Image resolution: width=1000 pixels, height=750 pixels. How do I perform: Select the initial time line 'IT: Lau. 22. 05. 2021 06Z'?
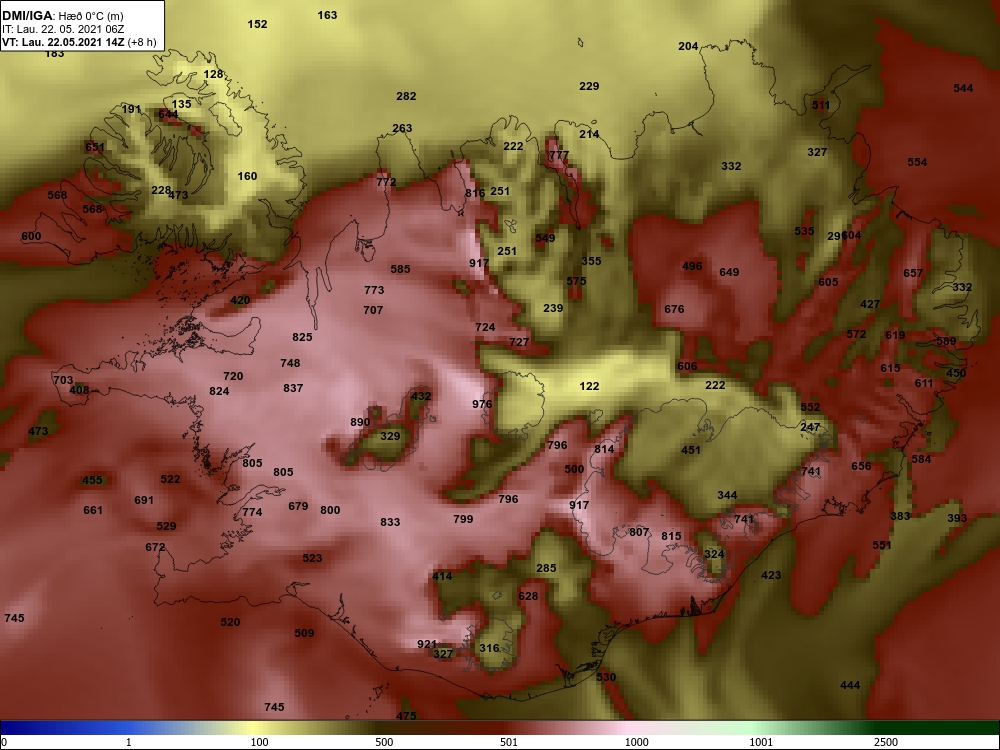[63, 29]
